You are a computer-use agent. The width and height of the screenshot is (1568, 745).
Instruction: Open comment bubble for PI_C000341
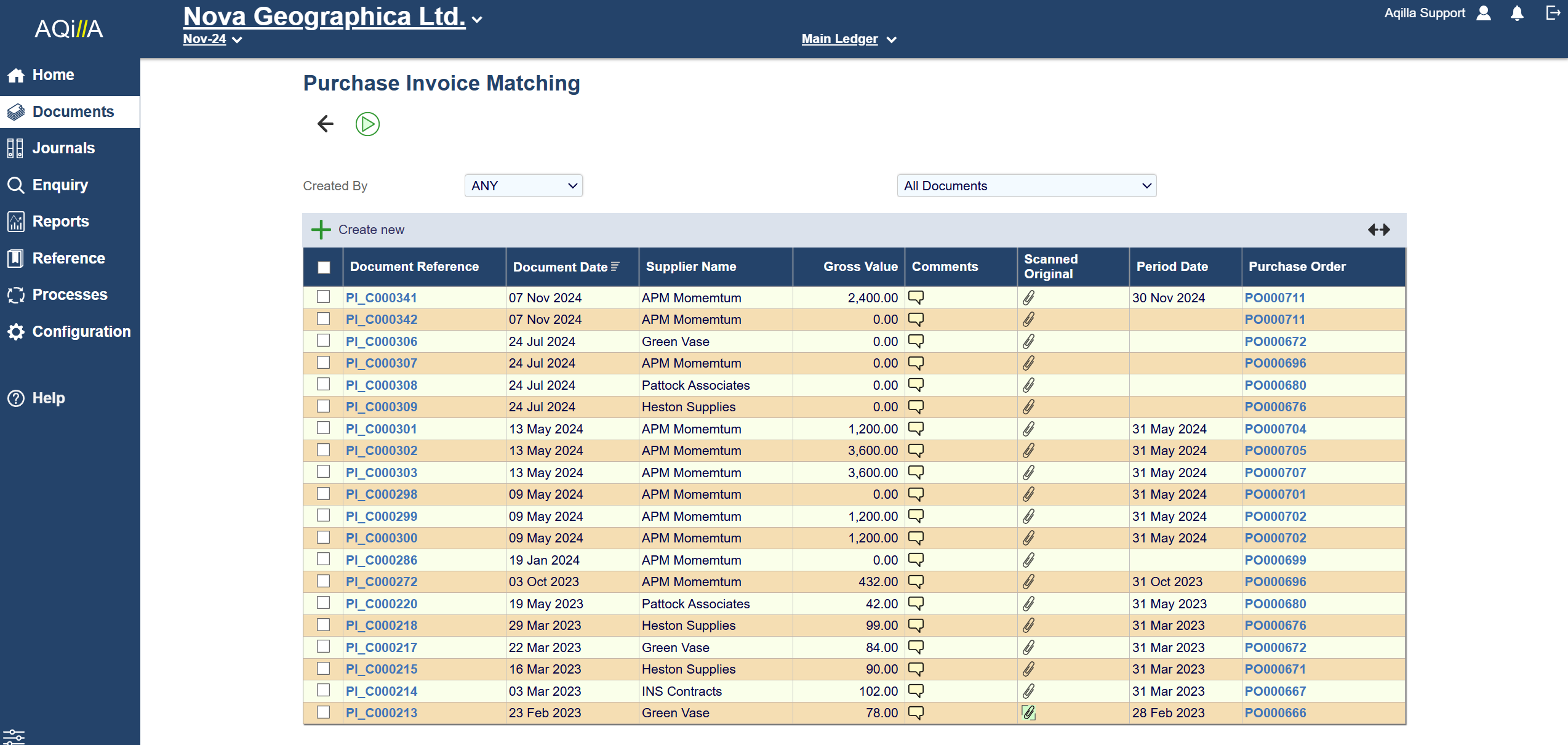point(916,297)
